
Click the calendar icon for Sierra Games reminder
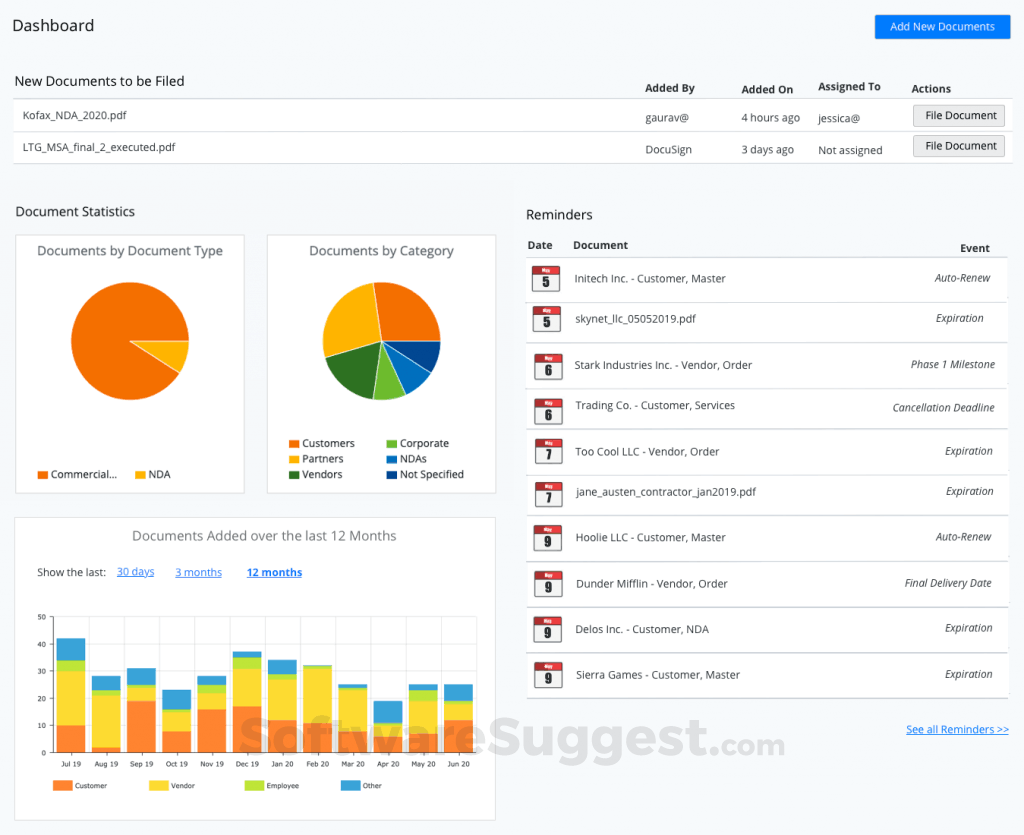[x=548, y=674]
